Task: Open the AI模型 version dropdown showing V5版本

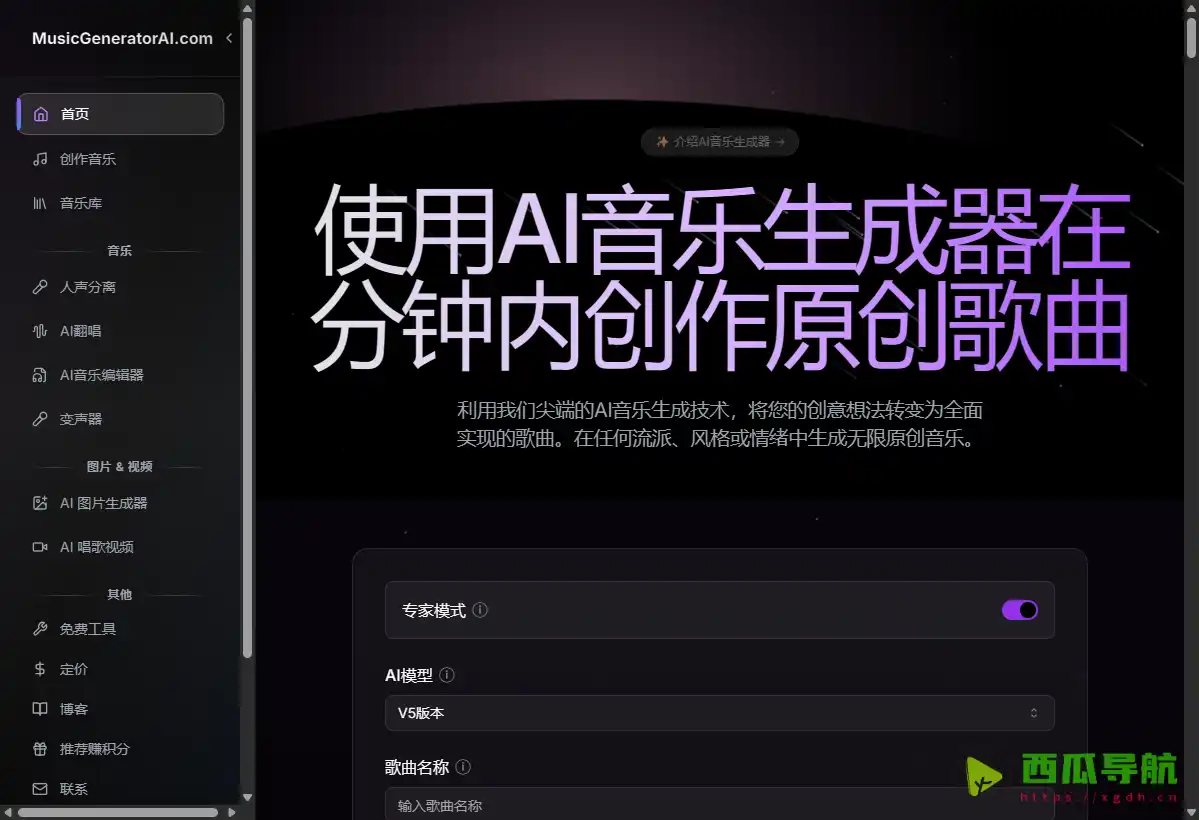Action: [719, 713]
